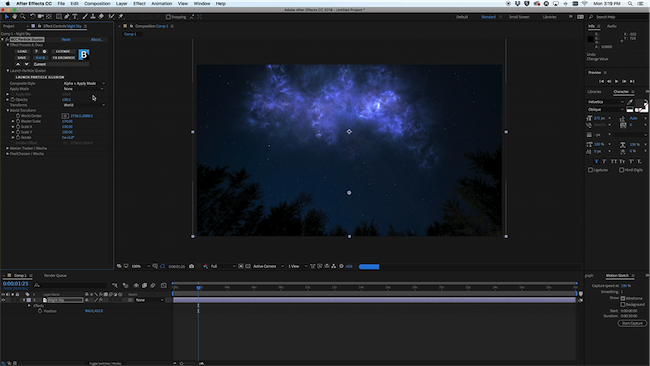Click the World Center crosshair picker
The image size is (650, 366).
click(65, 116)
